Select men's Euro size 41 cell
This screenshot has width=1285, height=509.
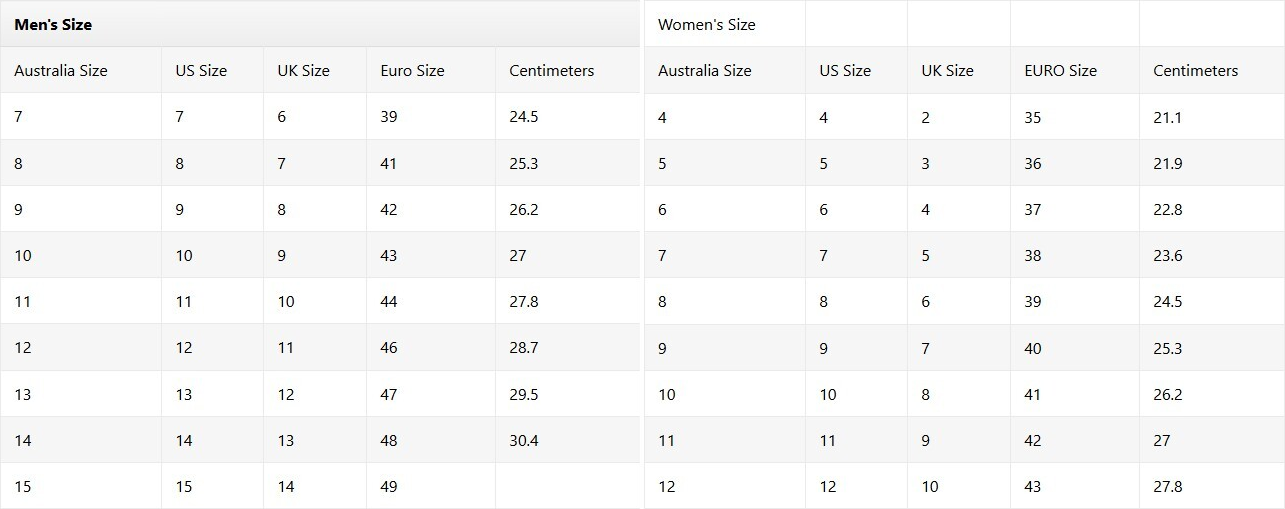point(389,163)
